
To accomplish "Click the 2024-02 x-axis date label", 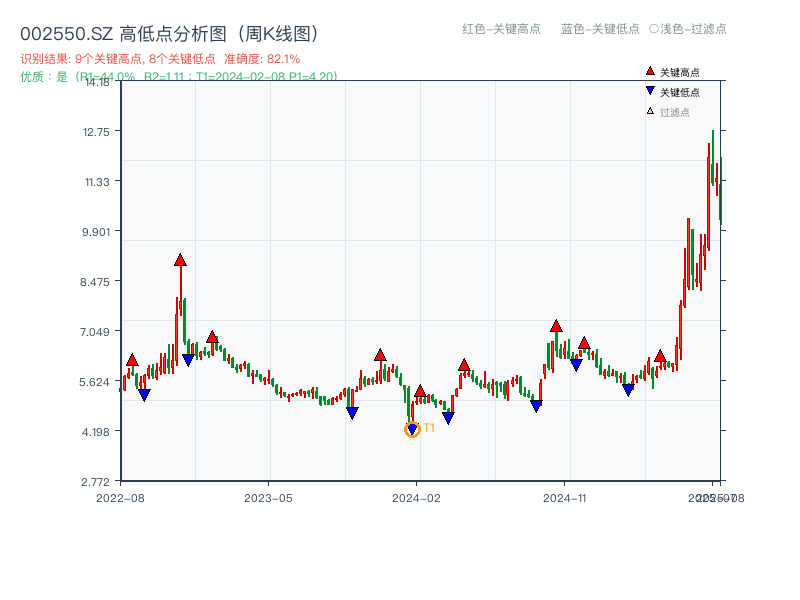I will (x=416, y=498).
